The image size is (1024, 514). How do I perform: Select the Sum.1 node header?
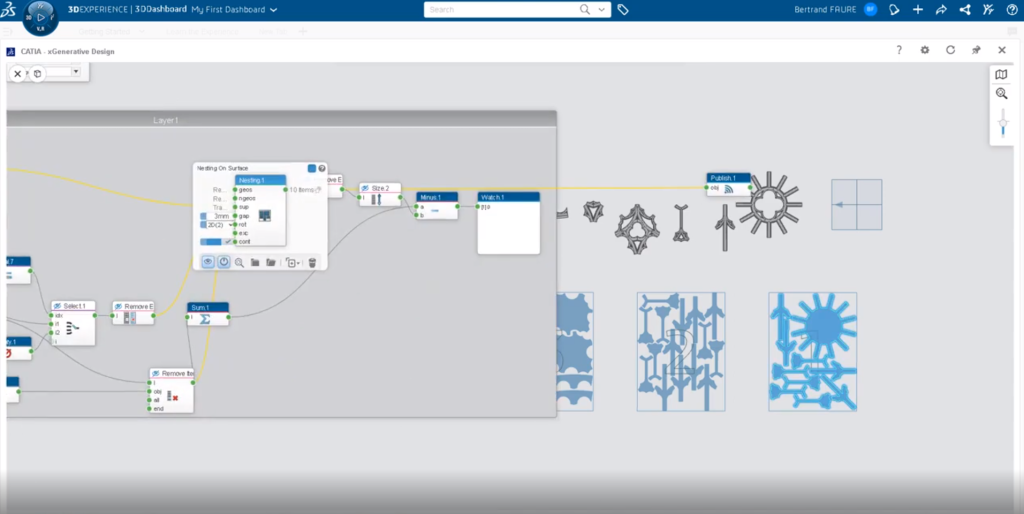(208, 307)
